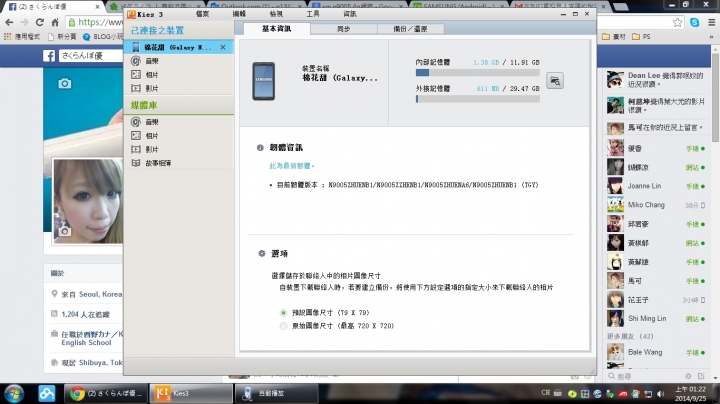Click the Skype extension icon in Chrome

coord(694,22)
